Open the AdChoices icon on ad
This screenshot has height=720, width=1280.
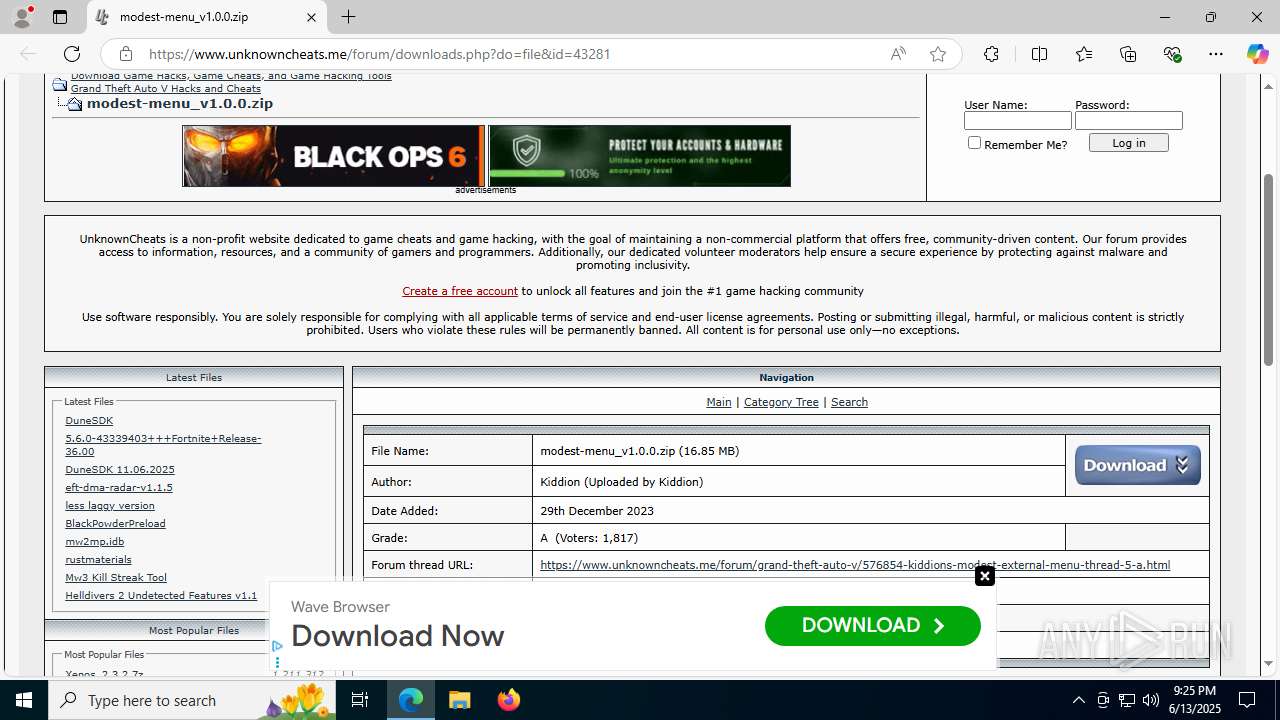click(x=277, y=647)
